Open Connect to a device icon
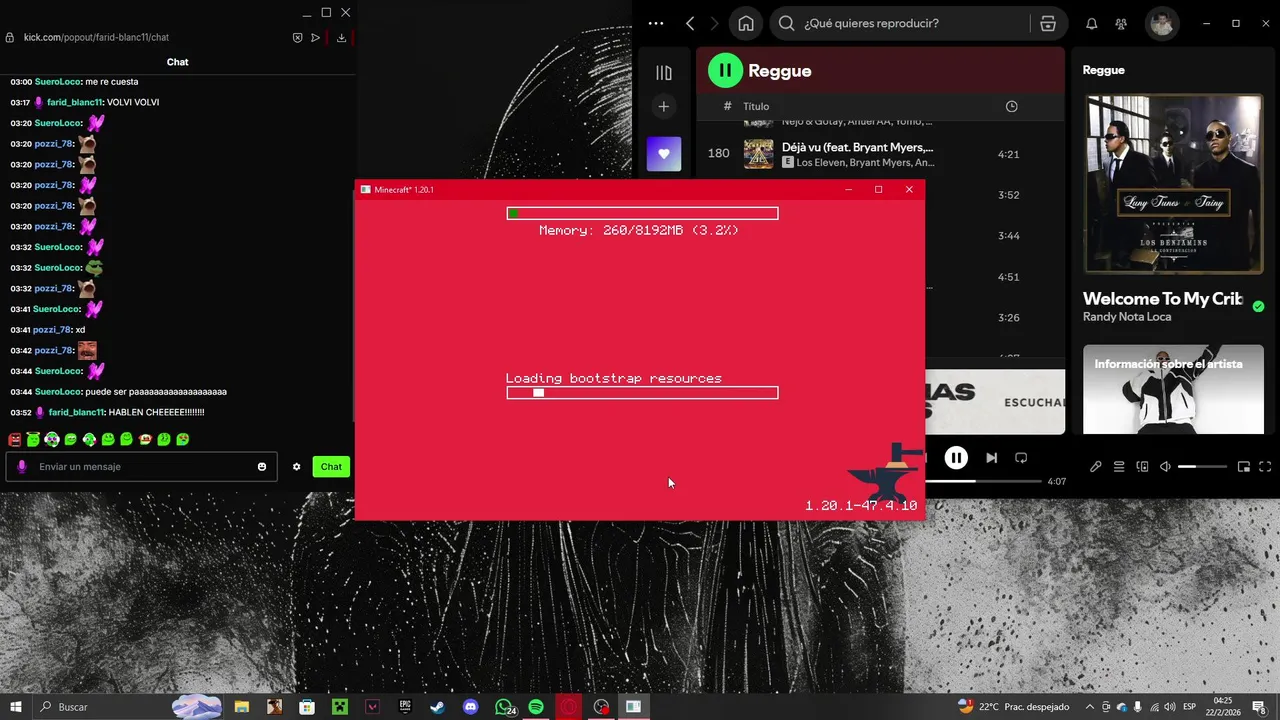This screenshot has height=720, width=1280. pos(1142,467)
